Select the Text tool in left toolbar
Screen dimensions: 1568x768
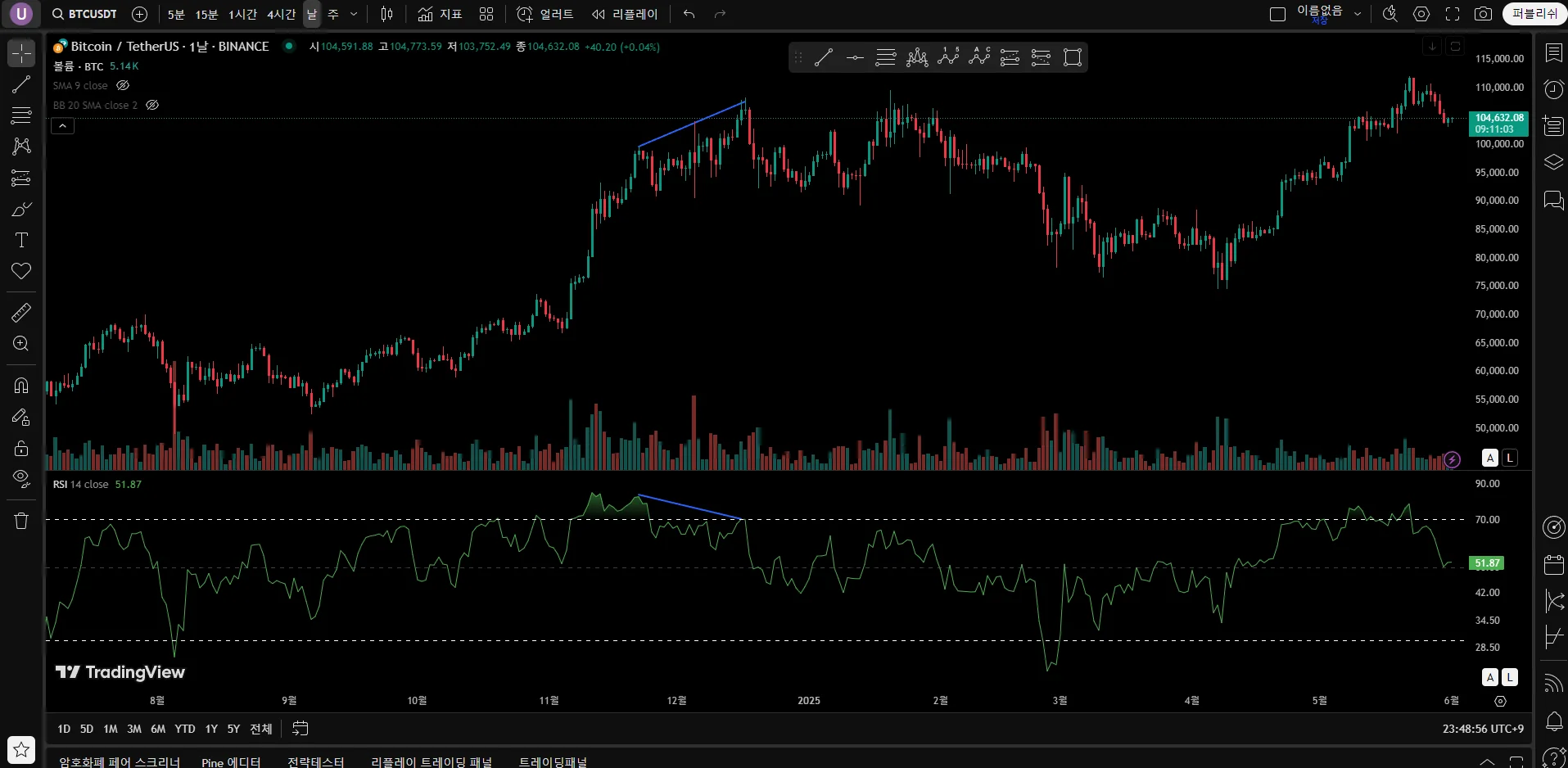pyautogui.click(x=21, y=240)
